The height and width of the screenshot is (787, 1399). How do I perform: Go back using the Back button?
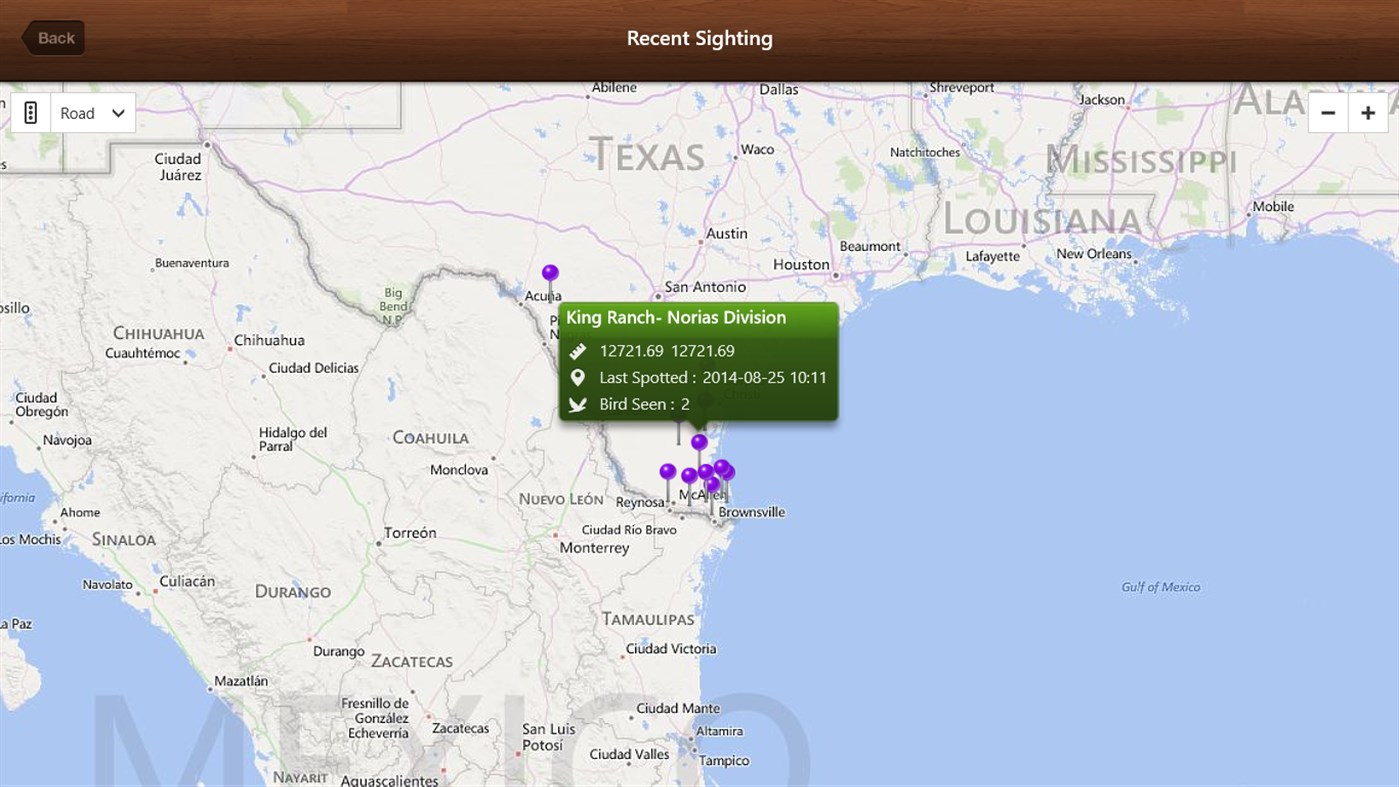click(54, 38)
